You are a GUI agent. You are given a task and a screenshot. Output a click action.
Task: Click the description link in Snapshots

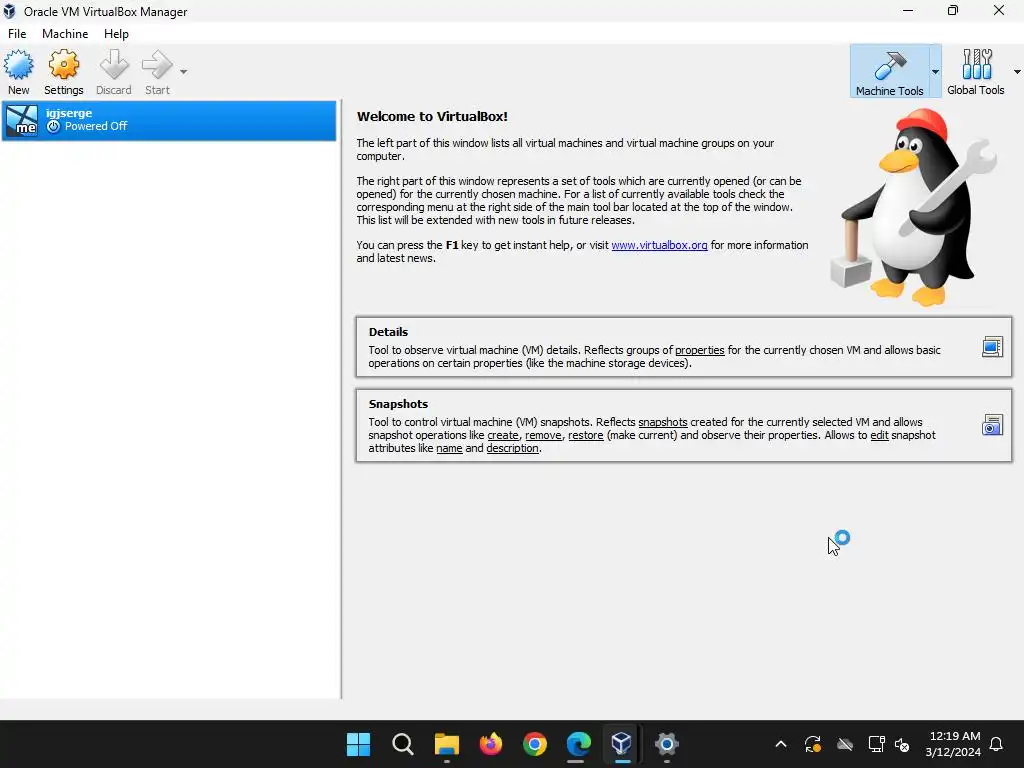[513, 448]
